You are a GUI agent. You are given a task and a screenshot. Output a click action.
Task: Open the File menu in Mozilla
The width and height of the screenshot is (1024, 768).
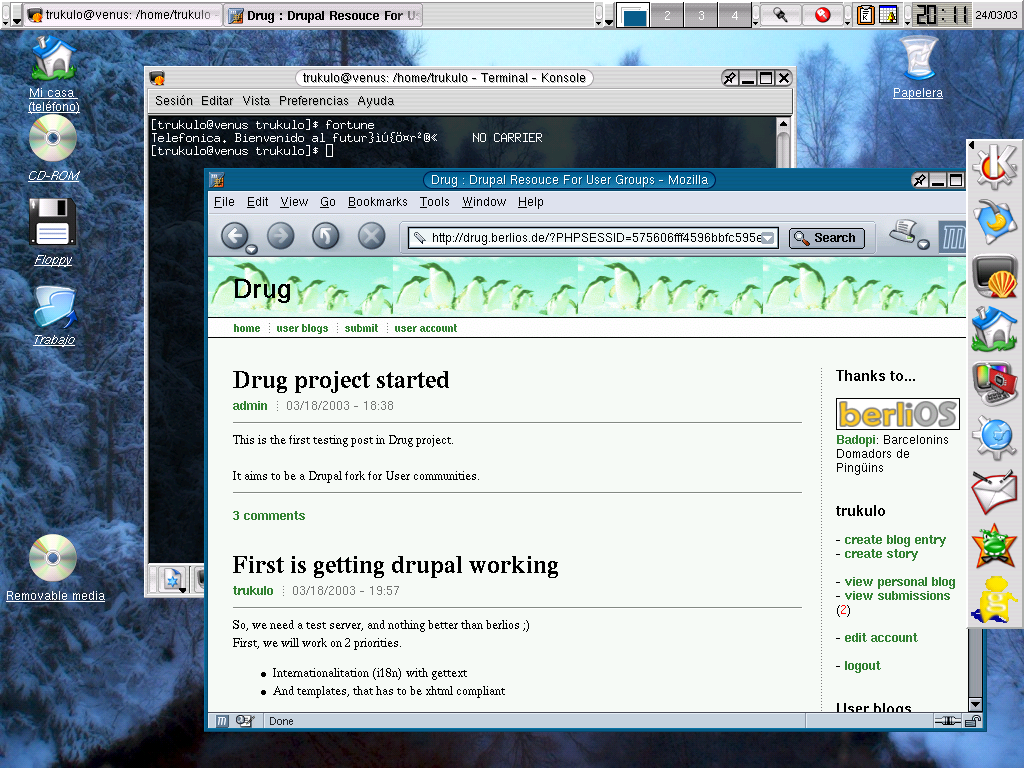(x=224, y=202)
